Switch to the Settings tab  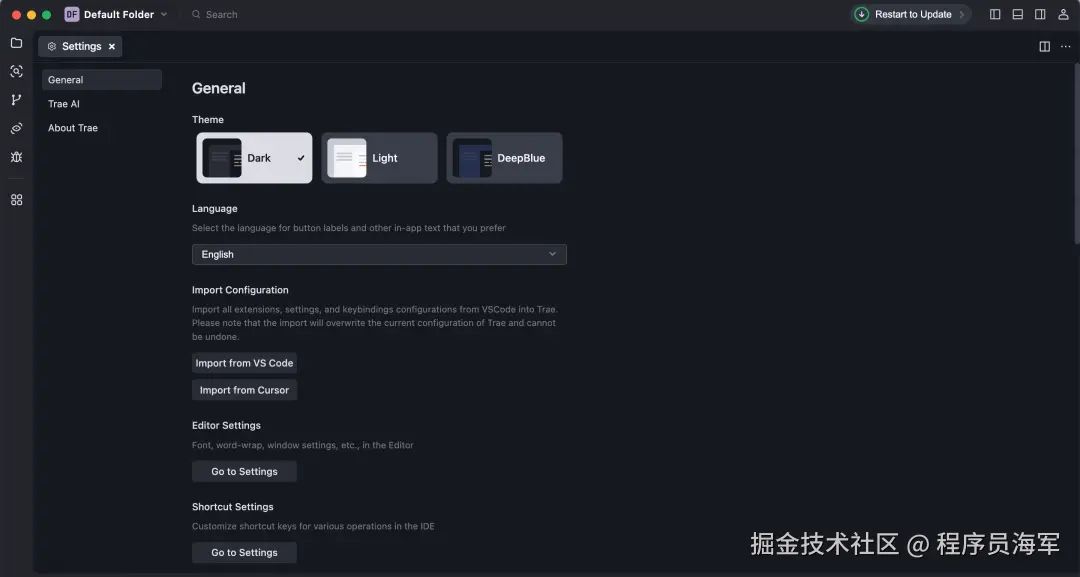(x=81, y=46)
